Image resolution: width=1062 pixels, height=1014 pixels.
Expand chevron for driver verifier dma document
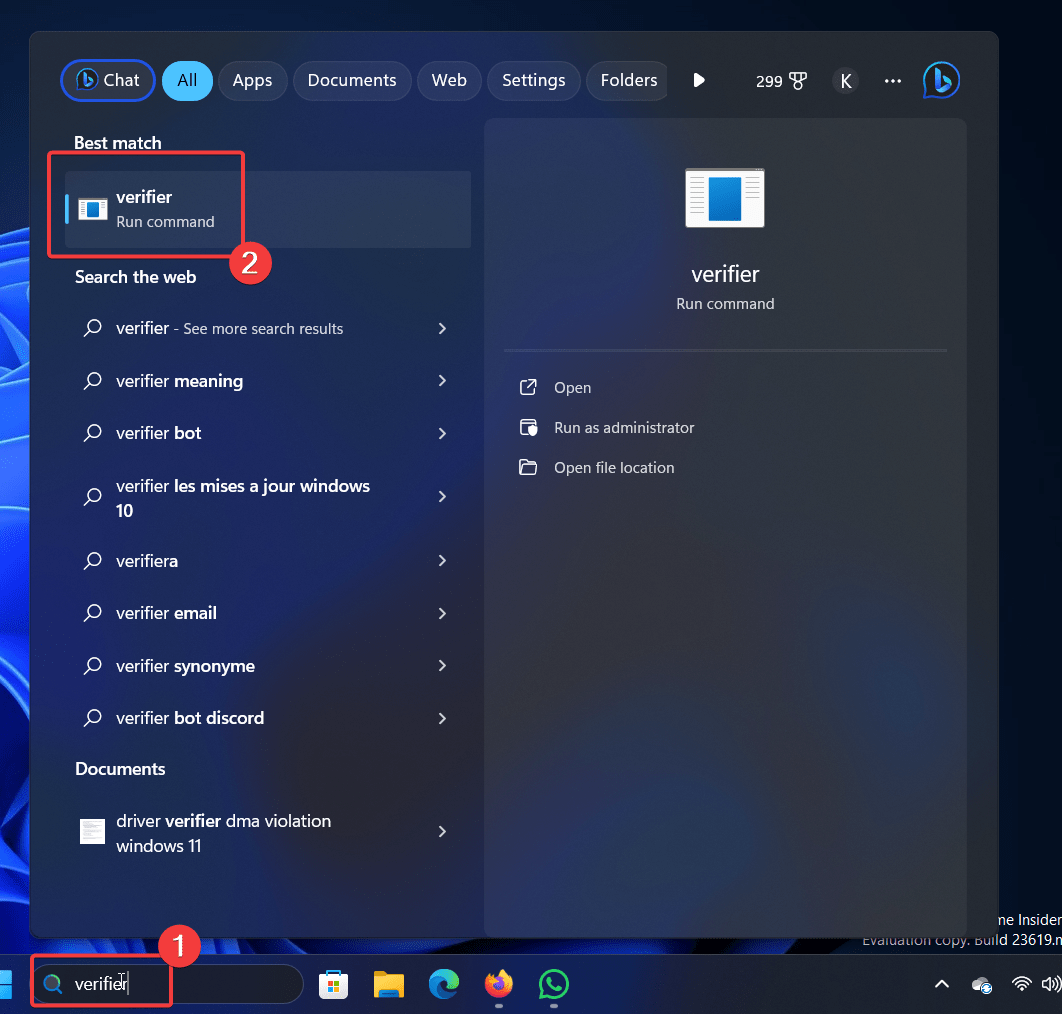tap(442, 832)
